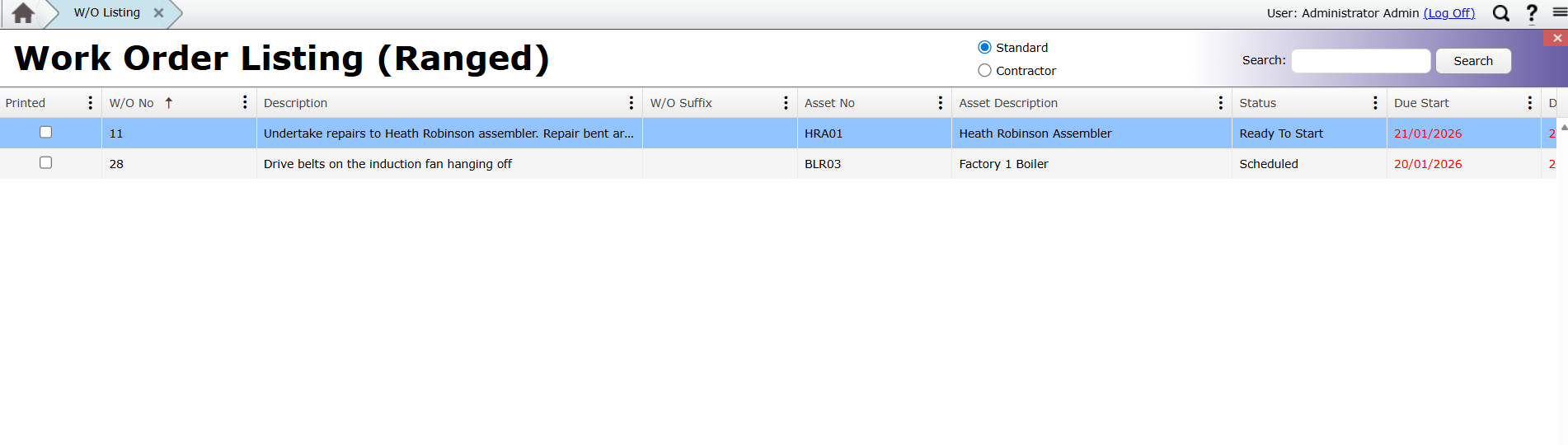The width and height of the screenshot is (1568, 445).
Task: Open Status column options menu
Action: (x=1375, y=103)
